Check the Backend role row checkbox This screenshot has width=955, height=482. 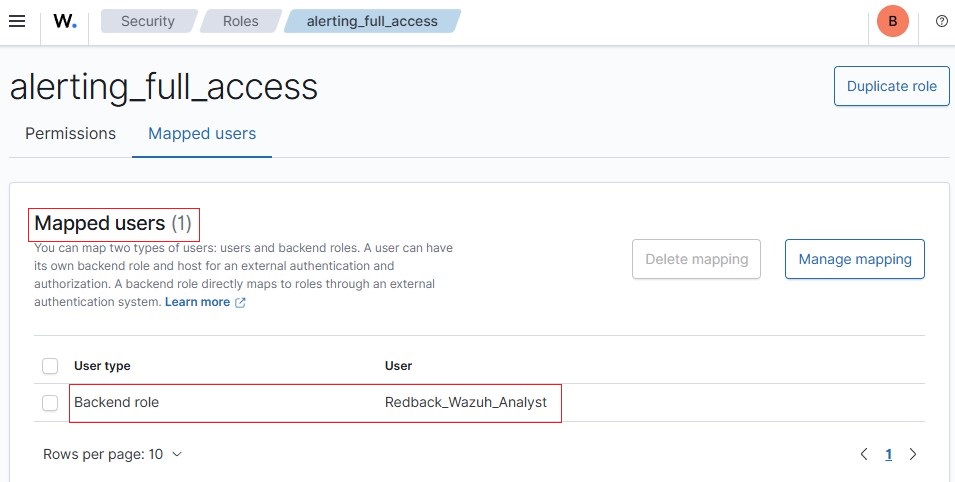coord(50,403)
